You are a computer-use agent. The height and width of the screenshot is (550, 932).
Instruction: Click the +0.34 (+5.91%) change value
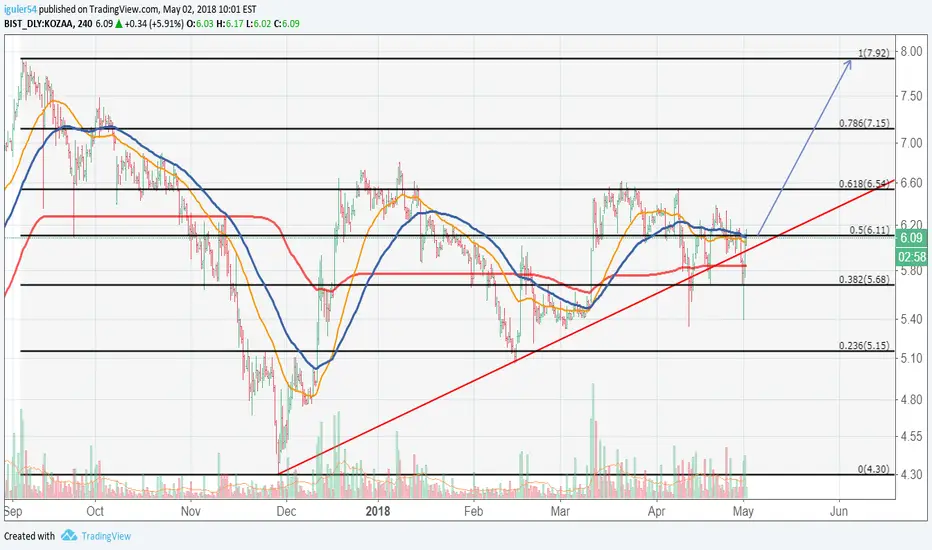click(155, 24)
